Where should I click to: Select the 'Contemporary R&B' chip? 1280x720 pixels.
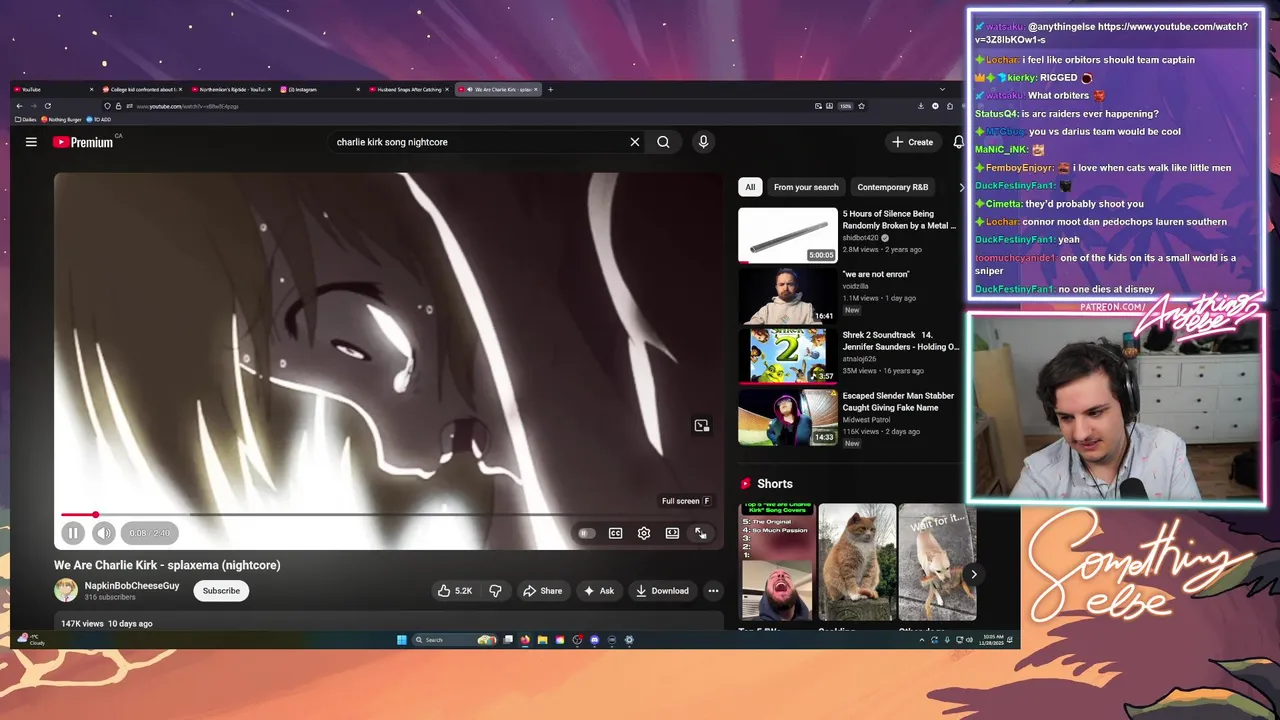[x=893, y=187]
